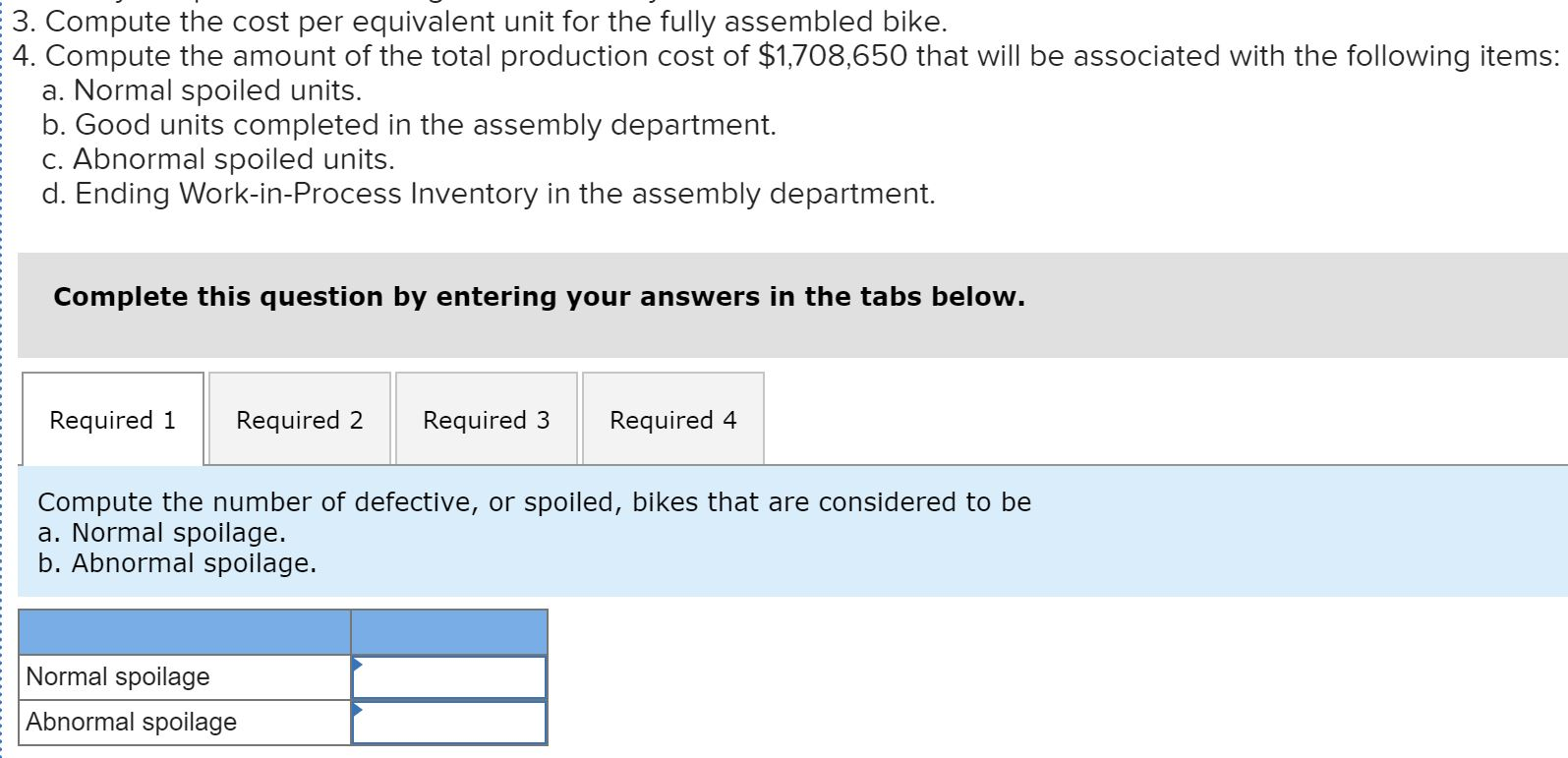Click item d. Ending Work-in-Process Inventory text

pyautogui.click(x=489, y=193)
